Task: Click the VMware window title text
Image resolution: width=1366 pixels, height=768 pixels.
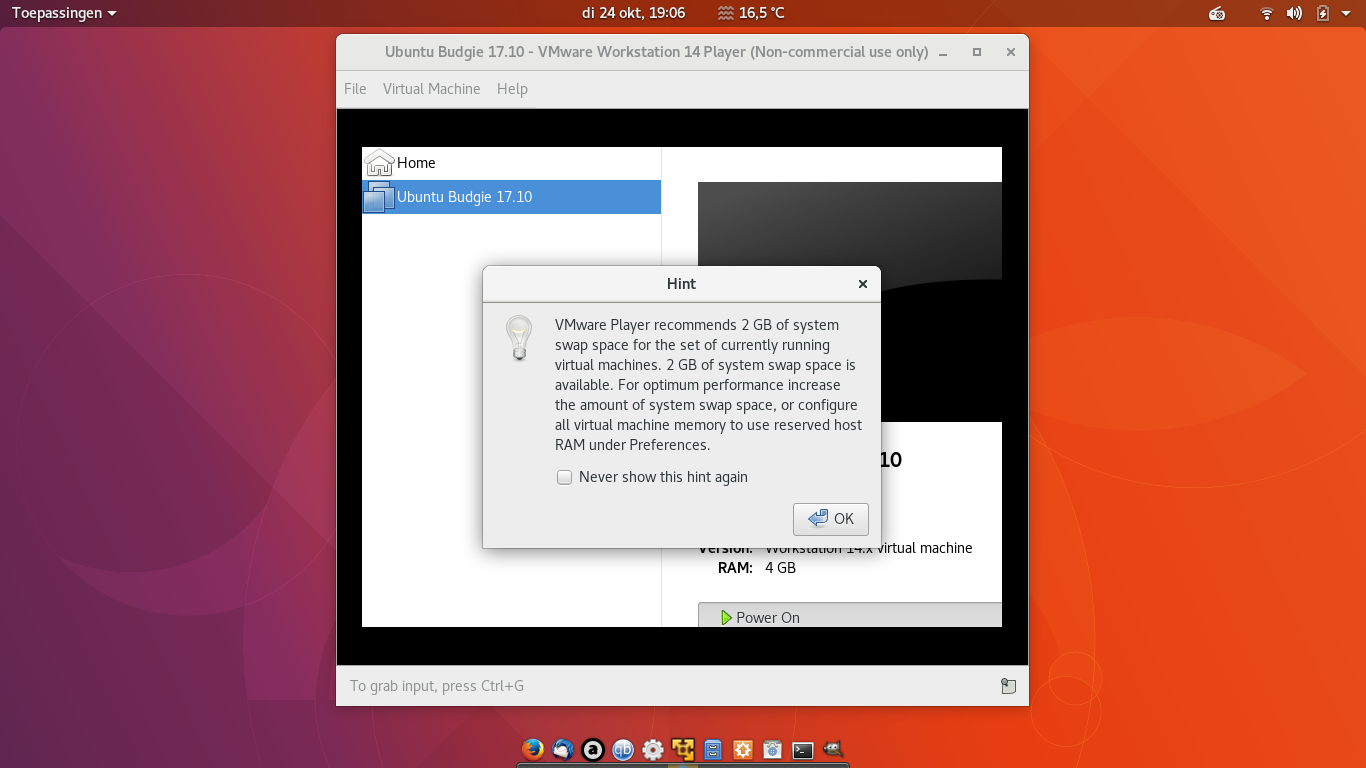Action: 656,52
